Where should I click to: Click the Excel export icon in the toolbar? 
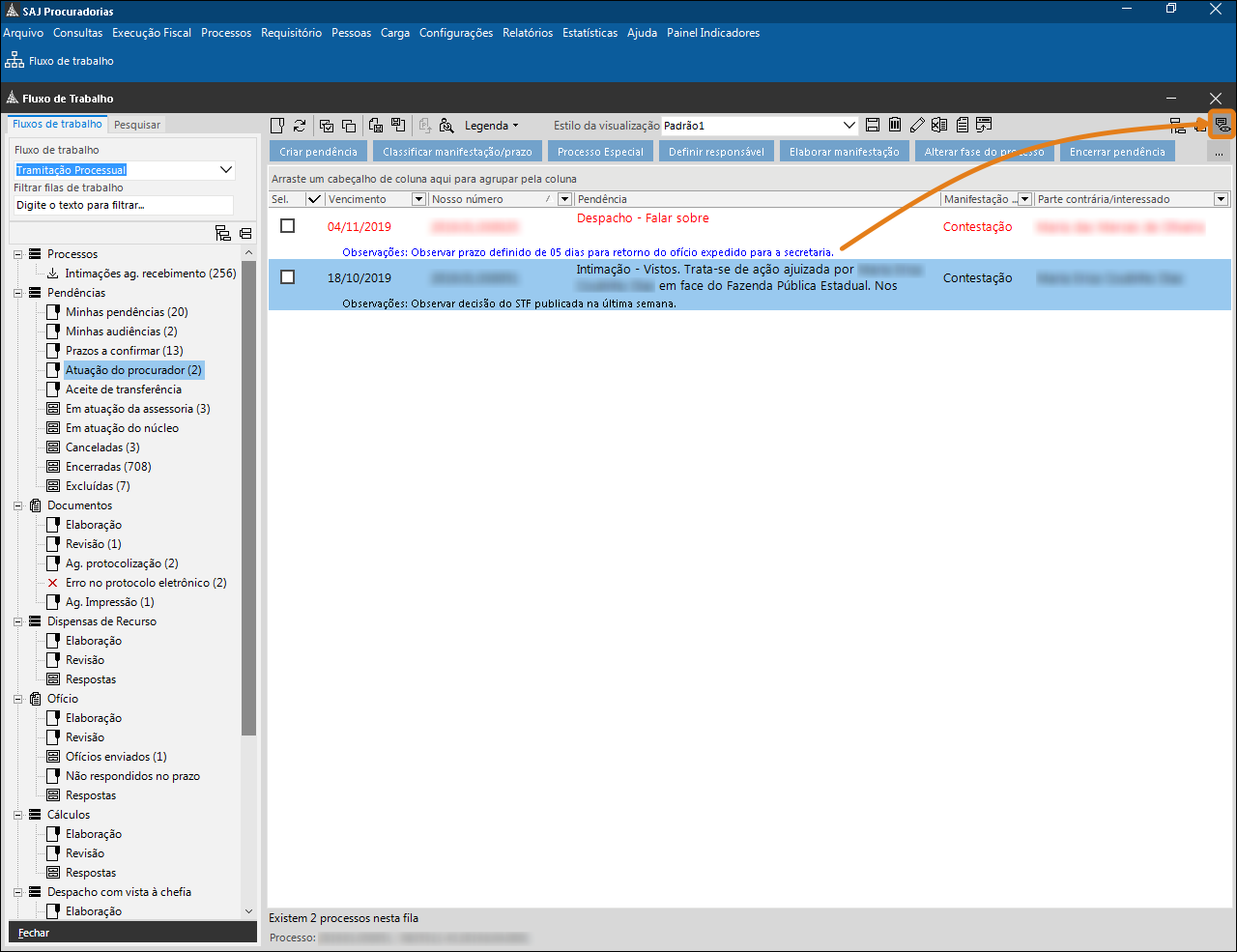(939, 125)
